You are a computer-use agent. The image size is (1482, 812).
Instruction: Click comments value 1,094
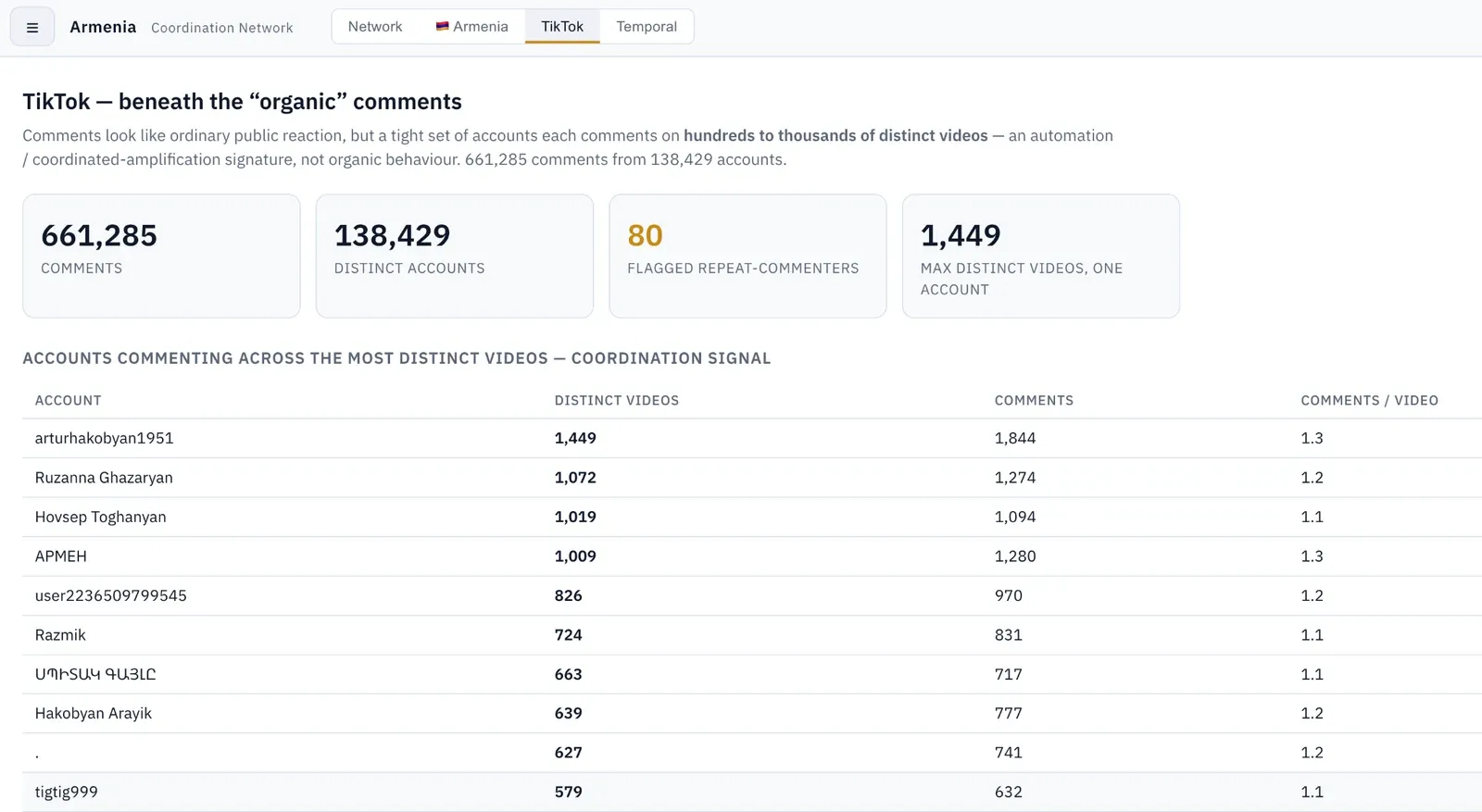click(1015, 517)
